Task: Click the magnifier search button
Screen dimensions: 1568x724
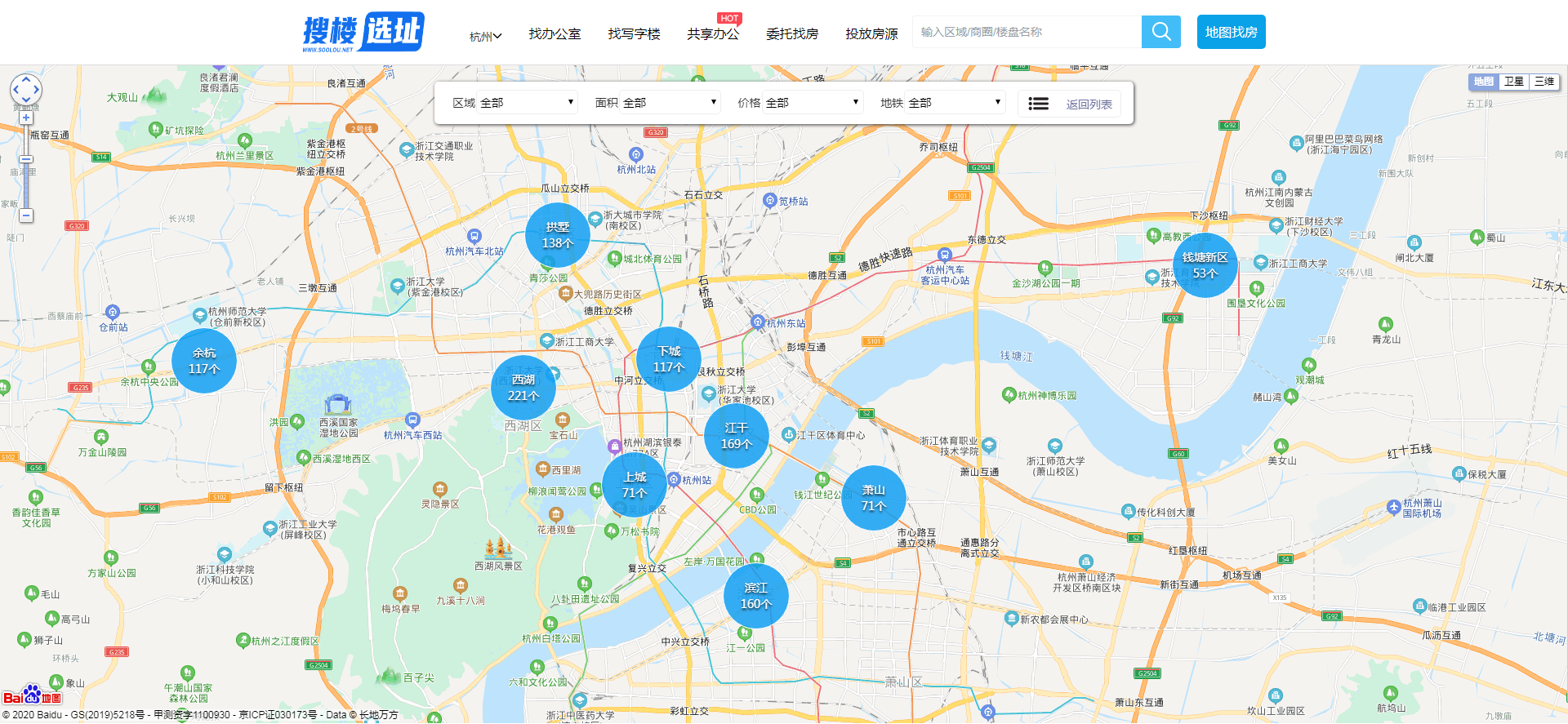Action: pyautogui.click(x=1160, y=32)
